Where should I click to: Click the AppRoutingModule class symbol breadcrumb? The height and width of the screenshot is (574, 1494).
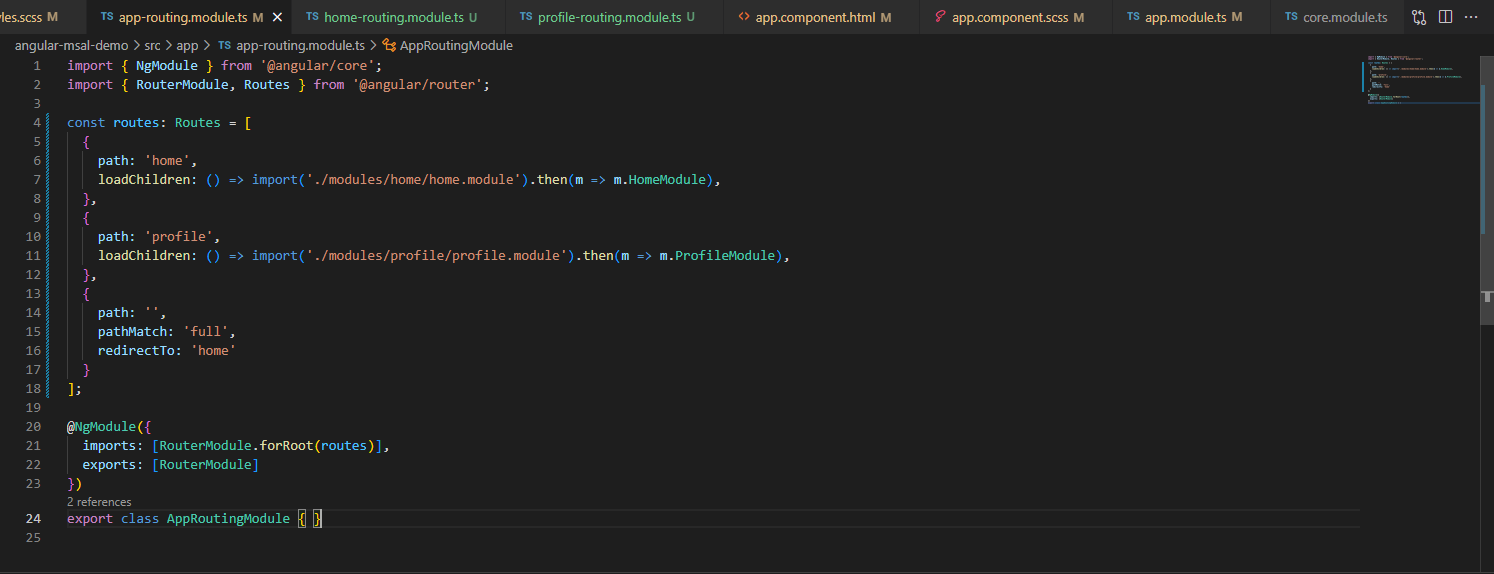(x=455, y=46)
